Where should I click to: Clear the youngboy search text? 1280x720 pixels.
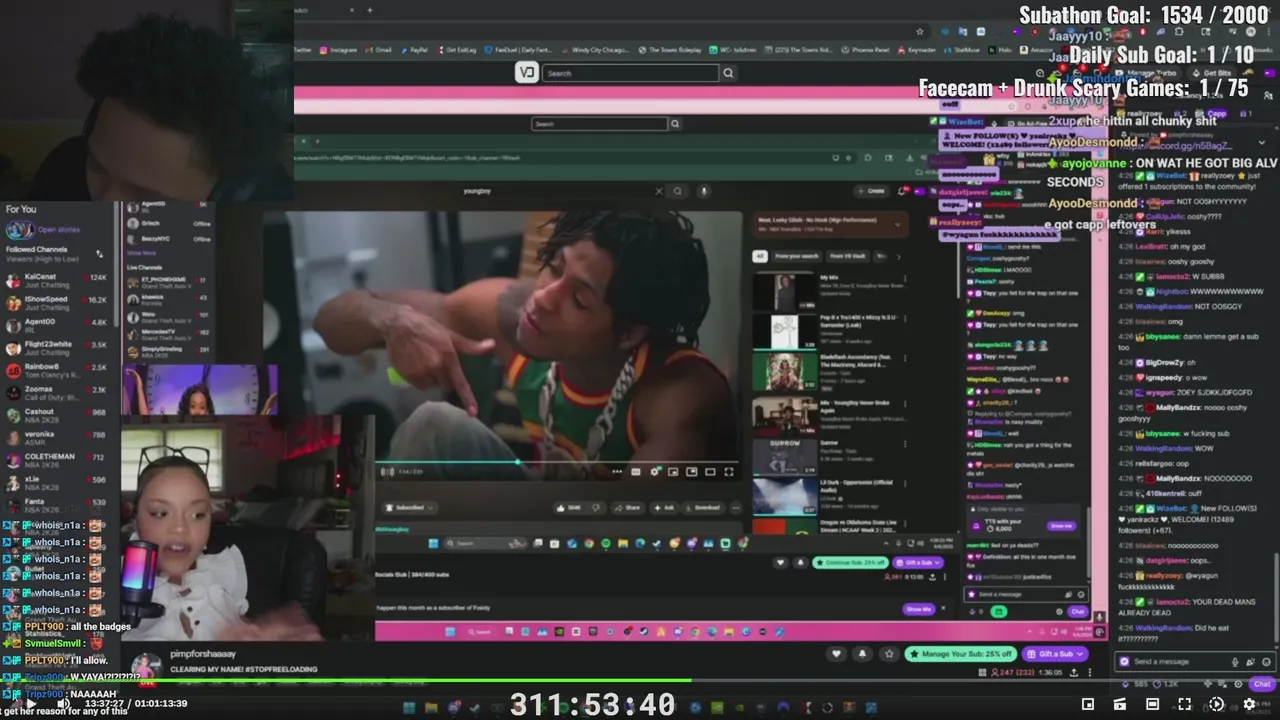[x=658, y=191]
